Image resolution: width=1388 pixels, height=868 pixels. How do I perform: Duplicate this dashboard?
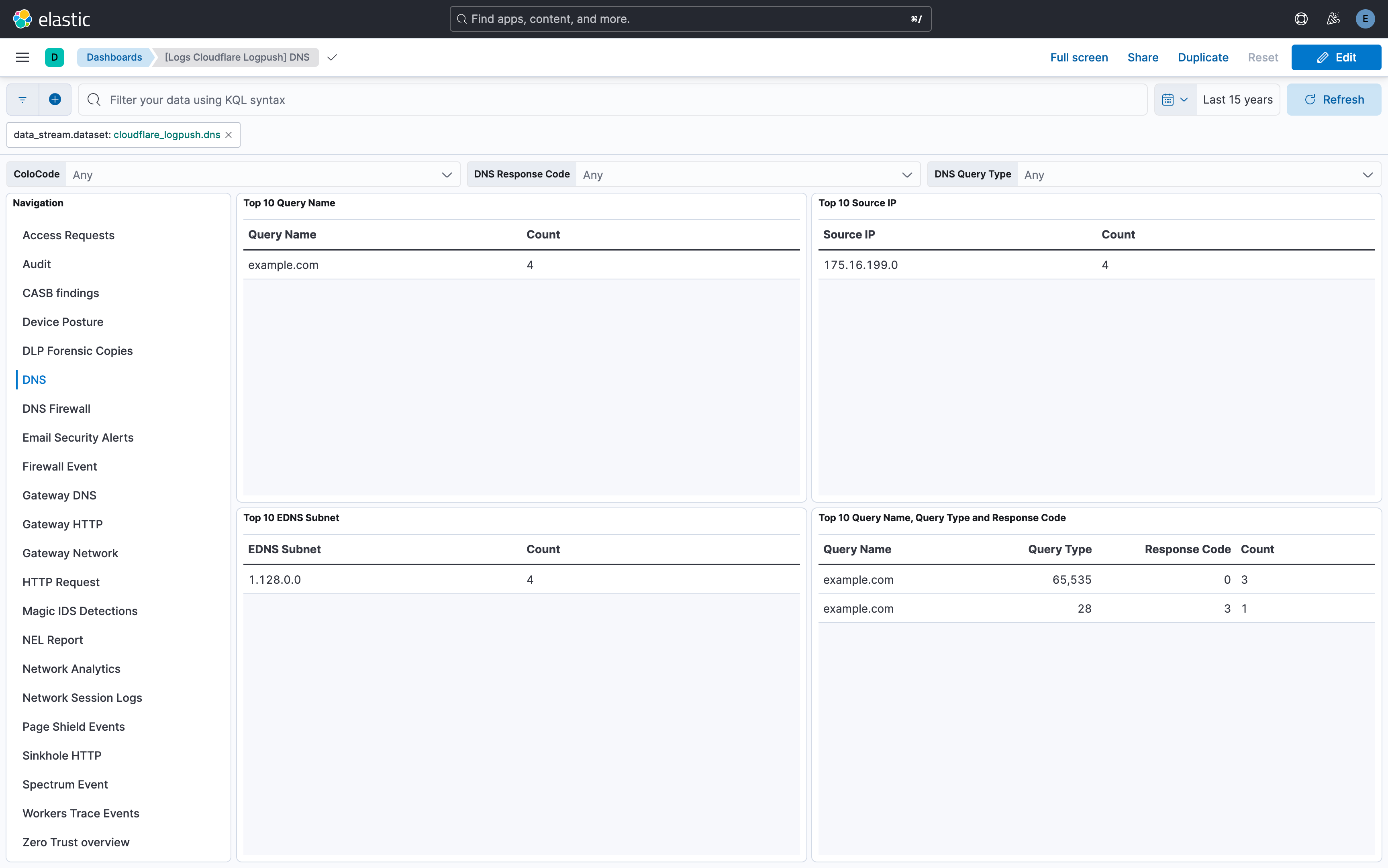click(1202, 57)
